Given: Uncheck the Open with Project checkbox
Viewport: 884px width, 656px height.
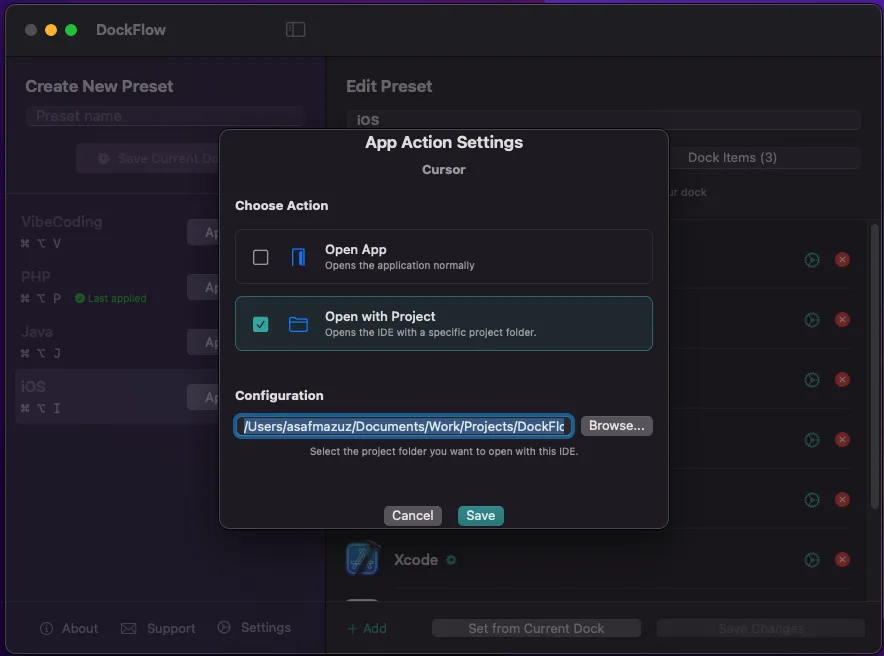Looking at the screenshot, I should [260, 325].
